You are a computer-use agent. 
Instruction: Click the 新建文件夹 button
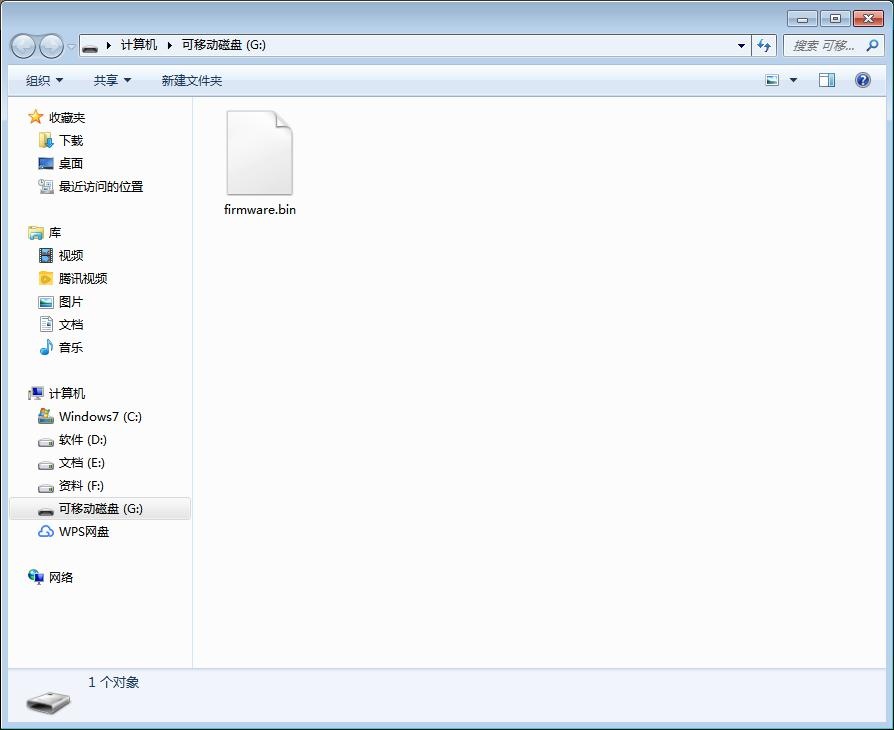point(192,80)
